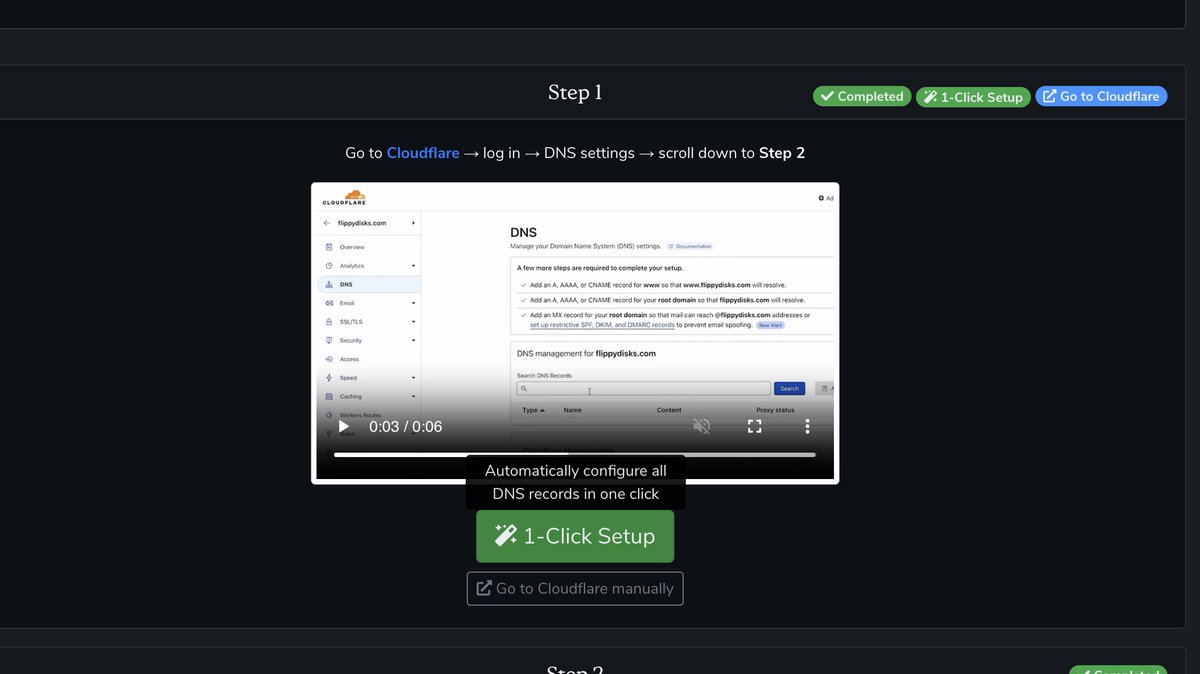Open the blue Cloudflare link in the instructions
Image resolution: width=1200 pixels, height=674 pixels.
423,153
